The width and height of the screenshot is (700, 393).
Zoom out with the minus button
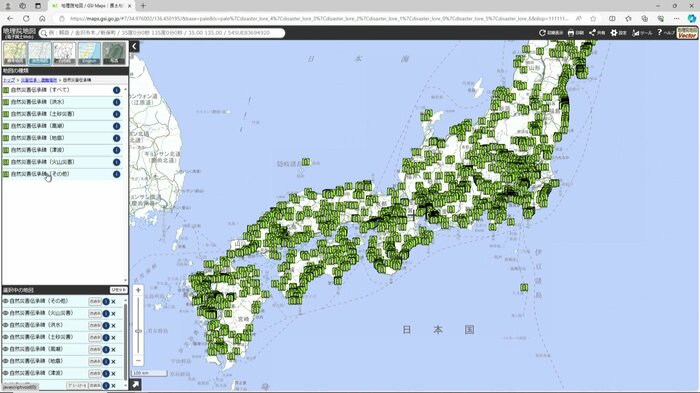138,360
